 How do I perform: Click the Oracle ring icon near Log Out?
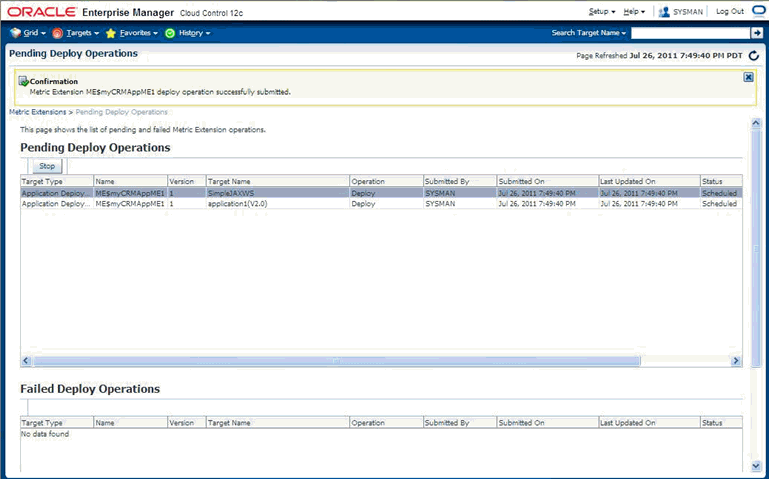pyautogui.click(x=758, y=11)
